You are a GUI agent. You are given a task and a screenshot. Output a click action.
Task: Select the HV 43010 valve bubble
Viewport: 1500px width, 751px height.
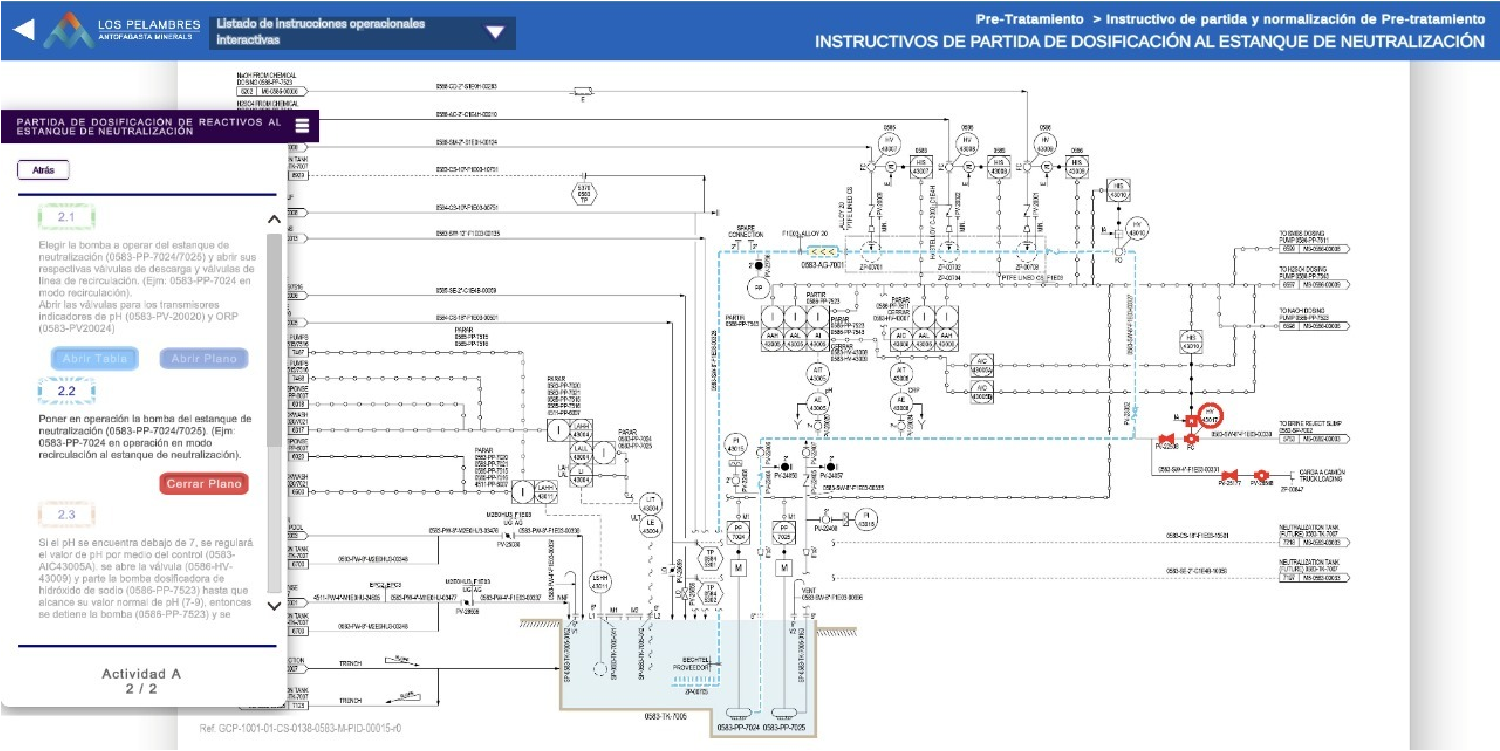[x=1135, y=227]
